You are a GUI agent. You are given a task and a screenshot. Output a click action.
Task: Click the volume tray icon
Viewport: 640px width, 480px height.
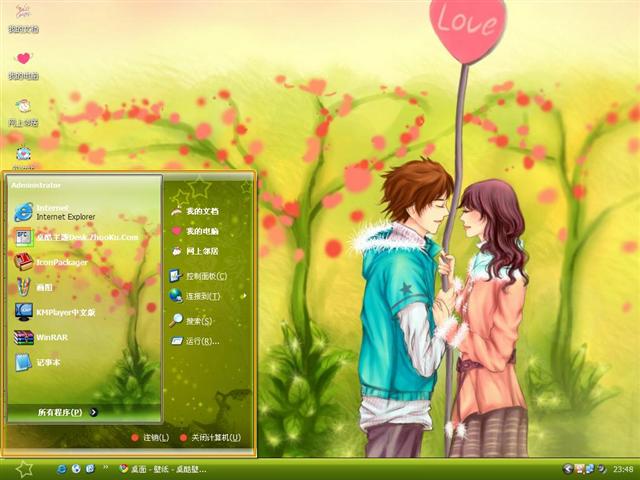602,469
